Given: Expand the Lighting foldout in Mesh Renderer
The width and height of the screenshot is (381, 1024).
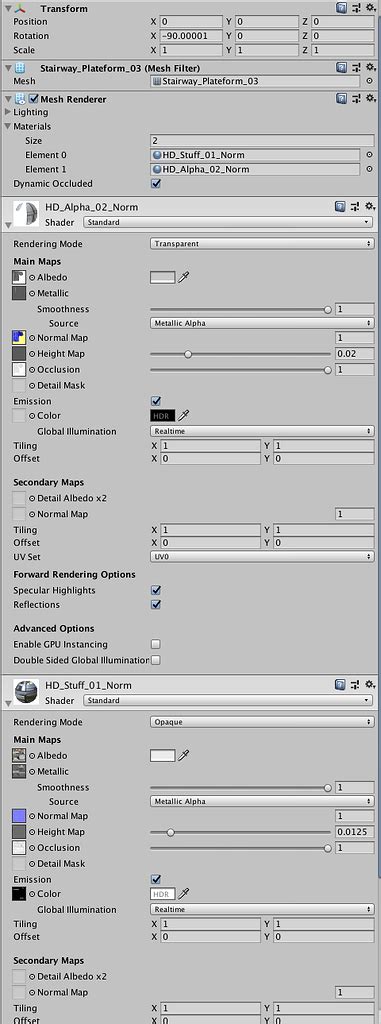Looking at the screenshot, I should (x=8, y=112).
